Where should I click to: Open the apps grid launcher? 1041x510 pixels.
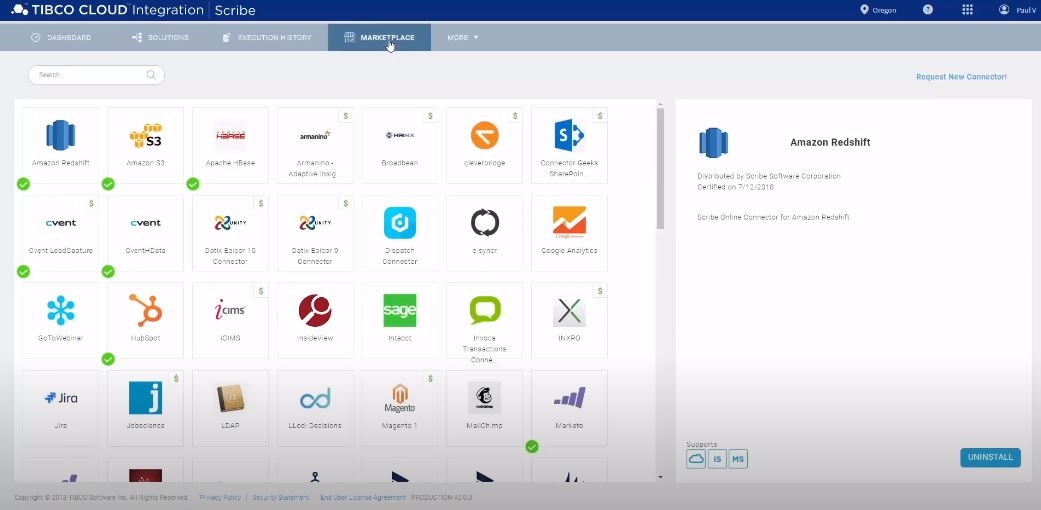pyautogui.click(x=967, y=9)
